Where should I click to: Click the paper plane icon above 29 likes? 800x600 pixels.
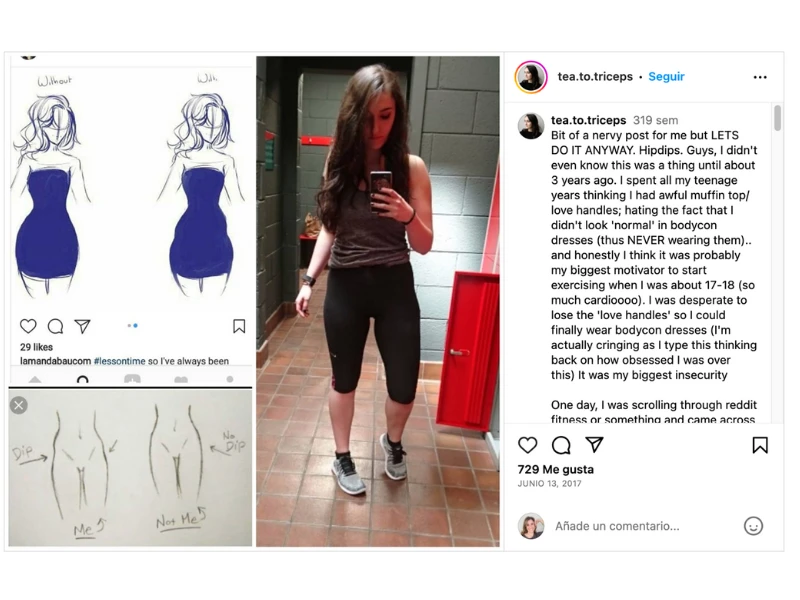click(x=82, y=326)
